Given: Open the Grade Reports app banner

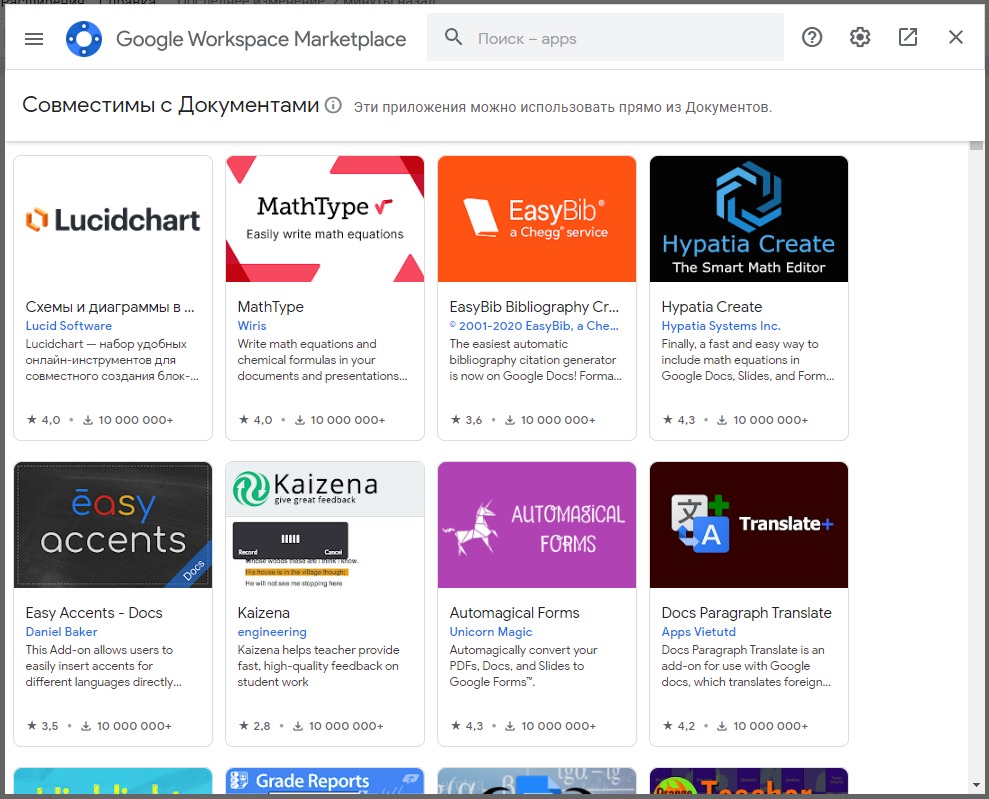Looking at the screenshot, I should [325, 781].
